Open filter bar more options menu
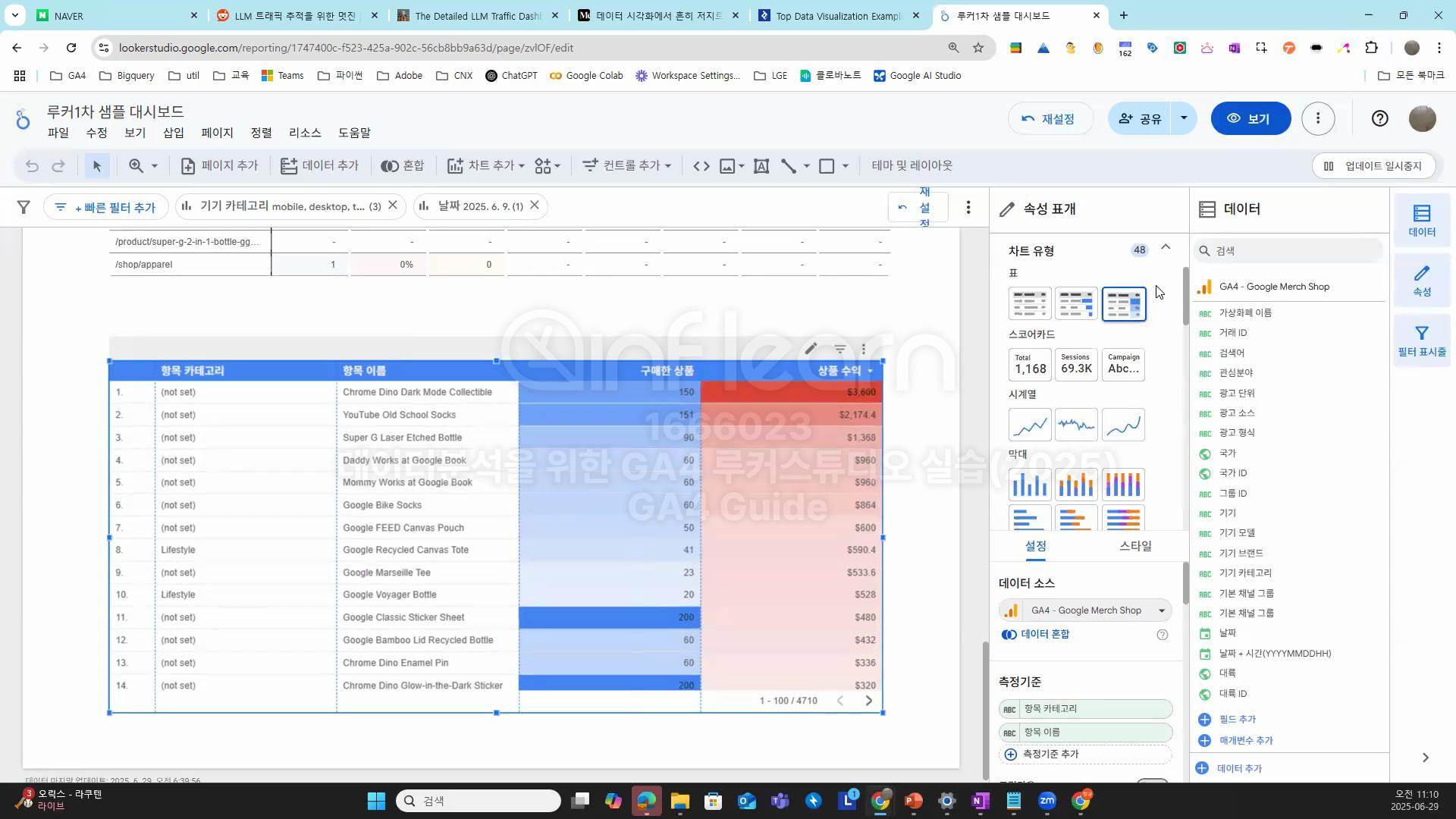 pos(968,207)
